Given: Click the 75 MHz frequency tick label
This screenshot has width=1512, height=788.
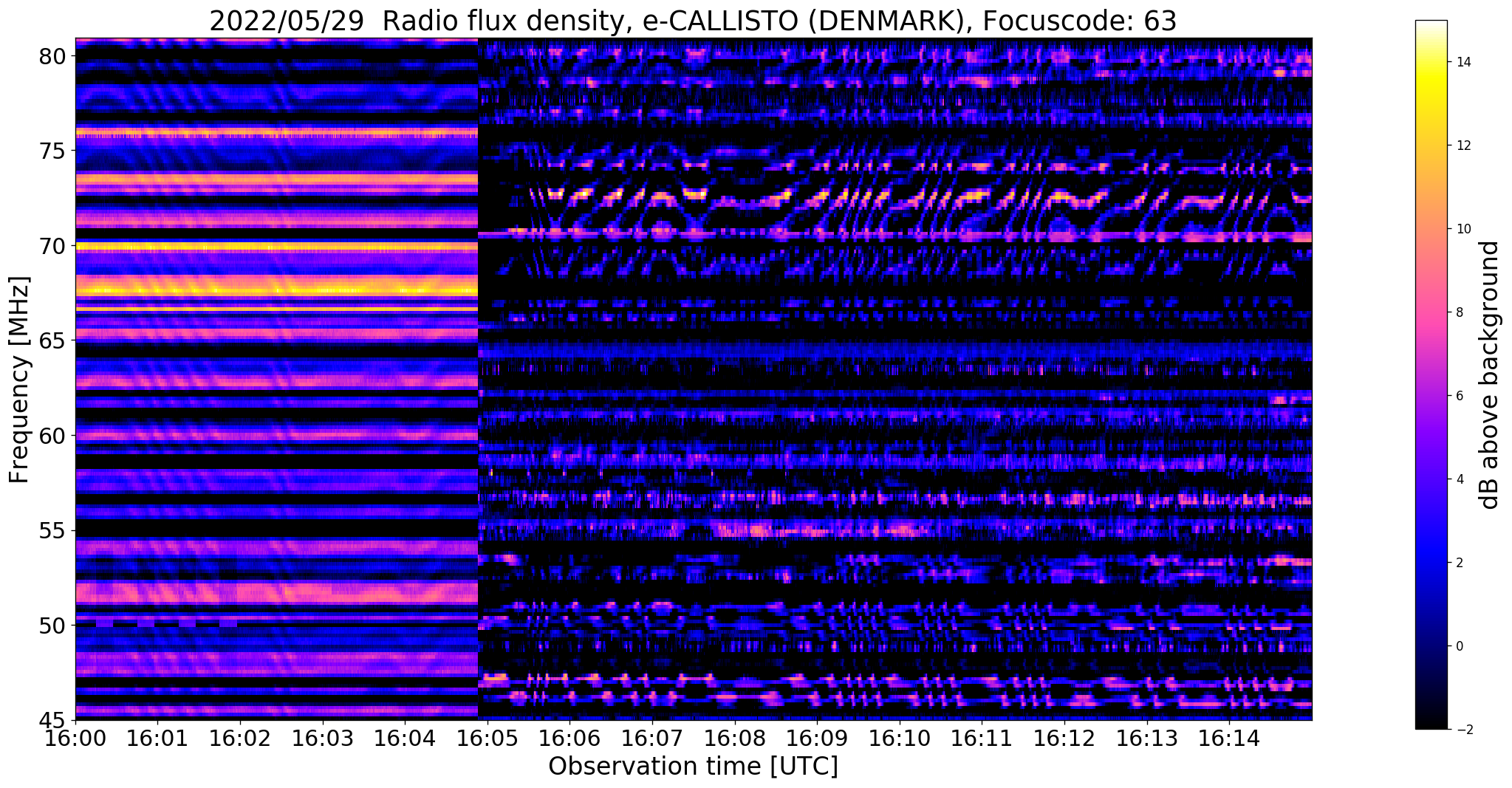Looking at the screenshot, I should (x=52, y=151).
